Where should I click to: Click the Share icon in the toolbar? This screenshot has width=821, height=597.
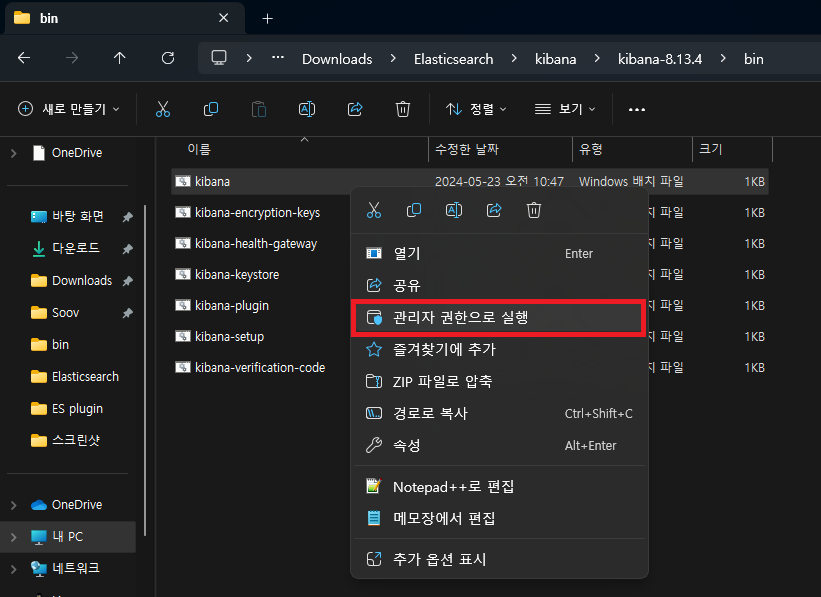pos(355,109)
